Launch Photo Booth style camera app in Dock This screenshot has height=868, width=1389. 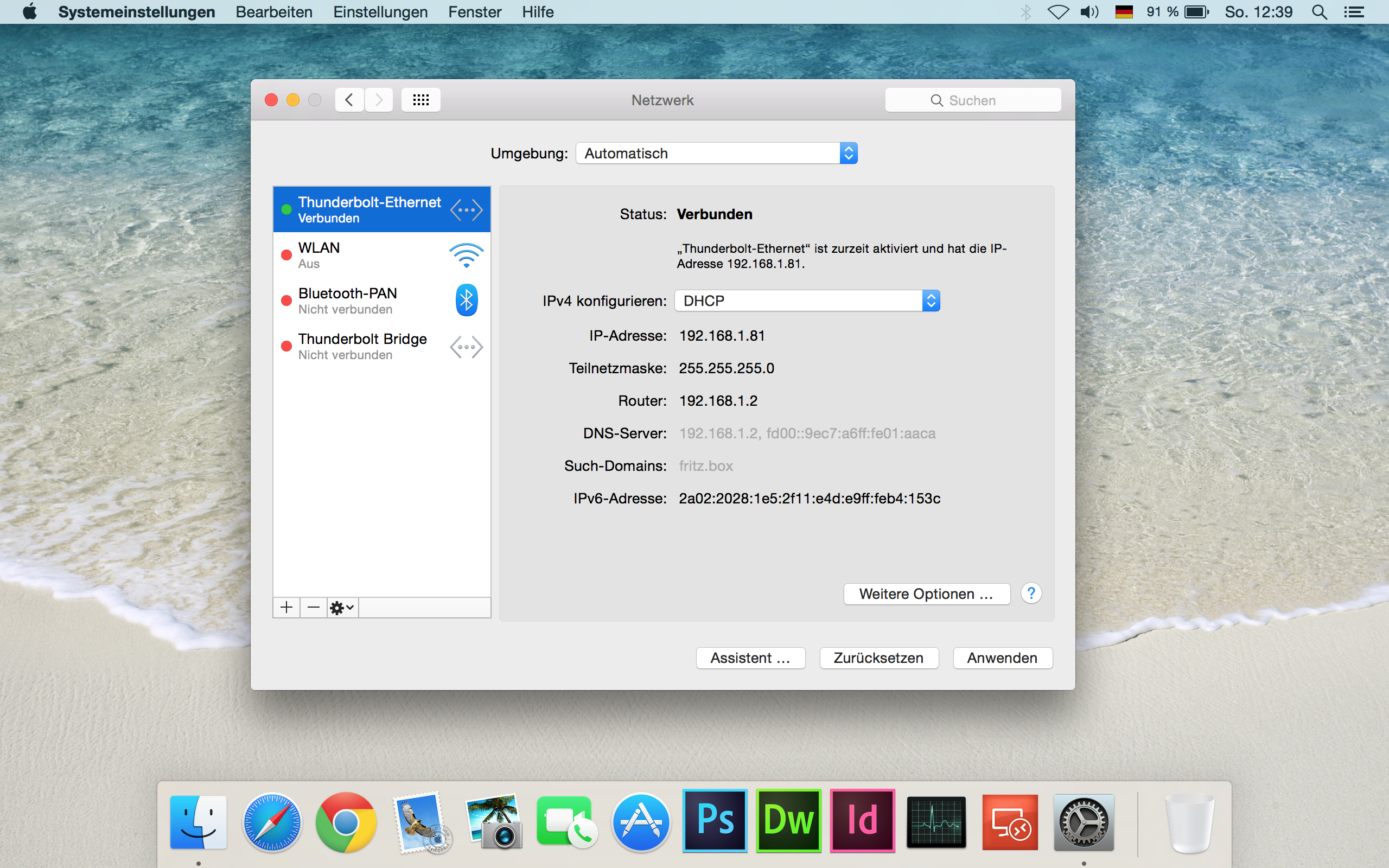[x=494, y=821]
